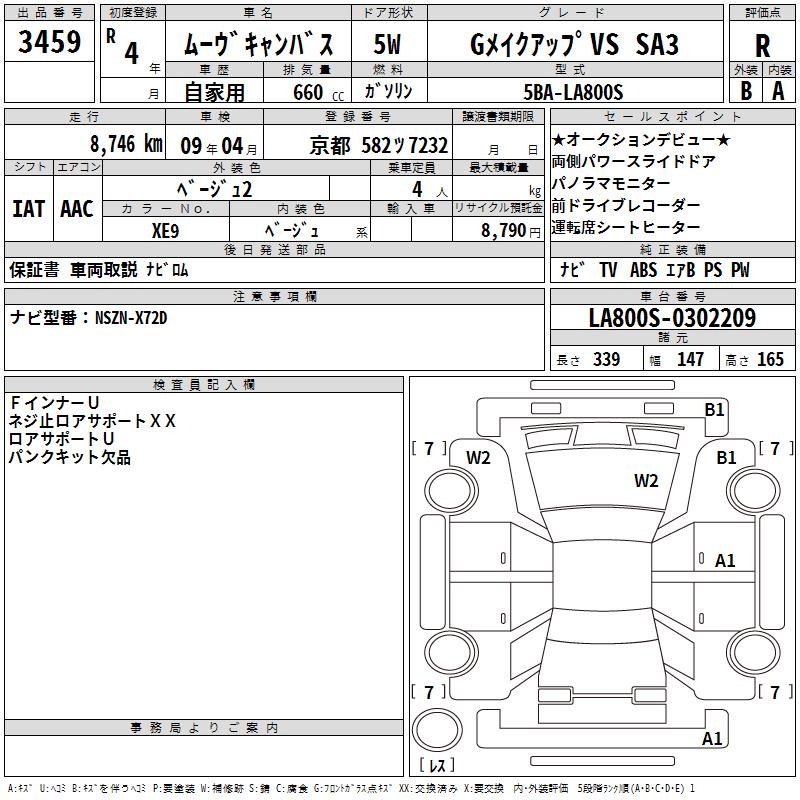Click the A1 mark on rear bumper
The width and height of the screenshot is (800, 800).
pos(712,739)
